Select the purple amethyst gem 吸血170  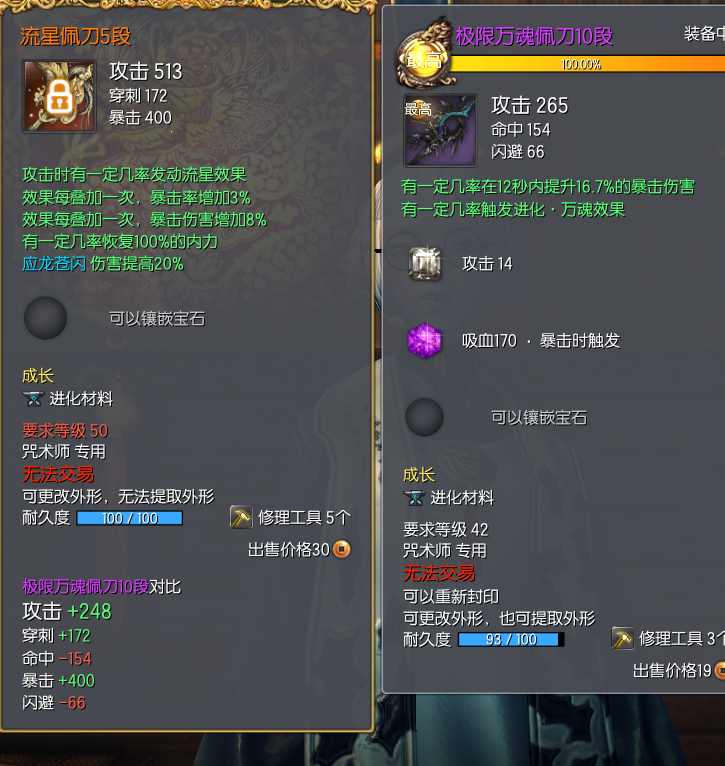click(425, 340)
